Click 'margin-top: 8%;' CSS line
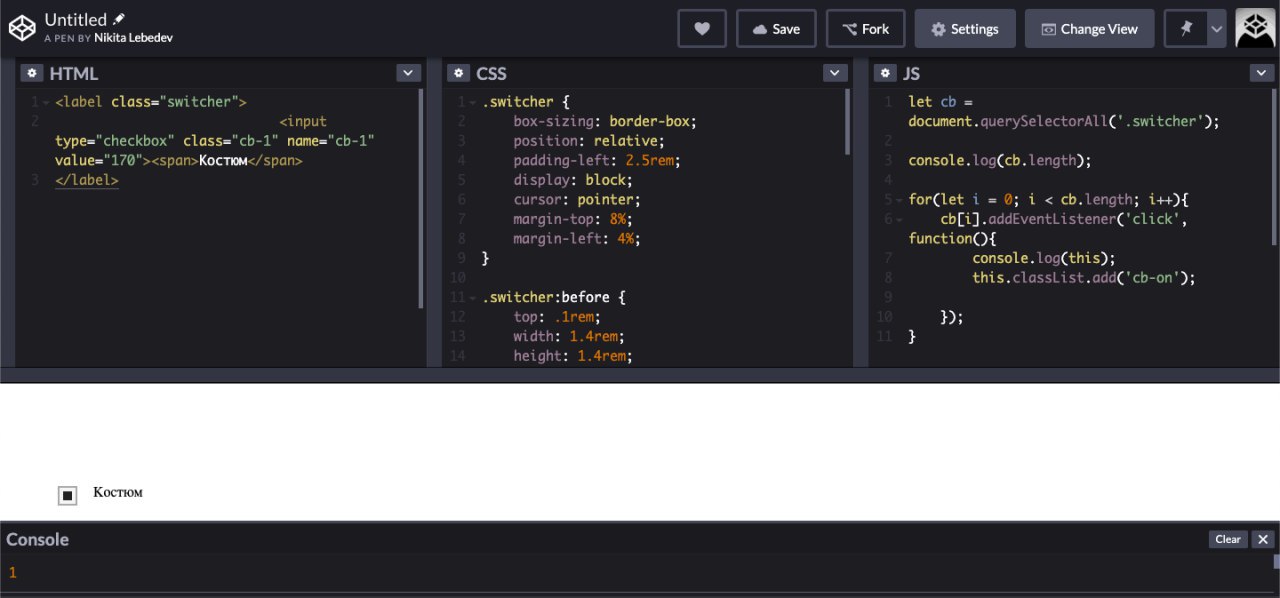1280x598 pixels. [574, 219]
